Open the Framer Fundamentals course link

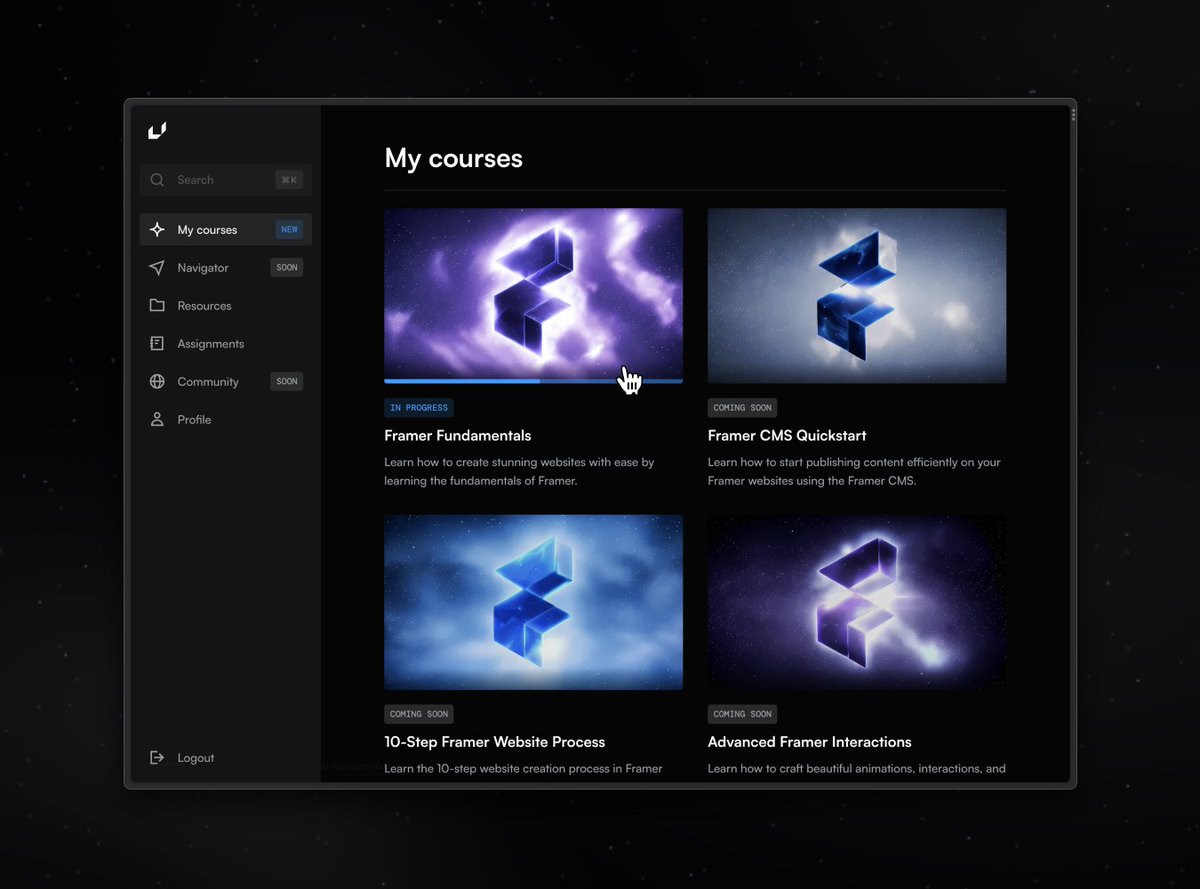pyautogui.click(x=457, y=435)
